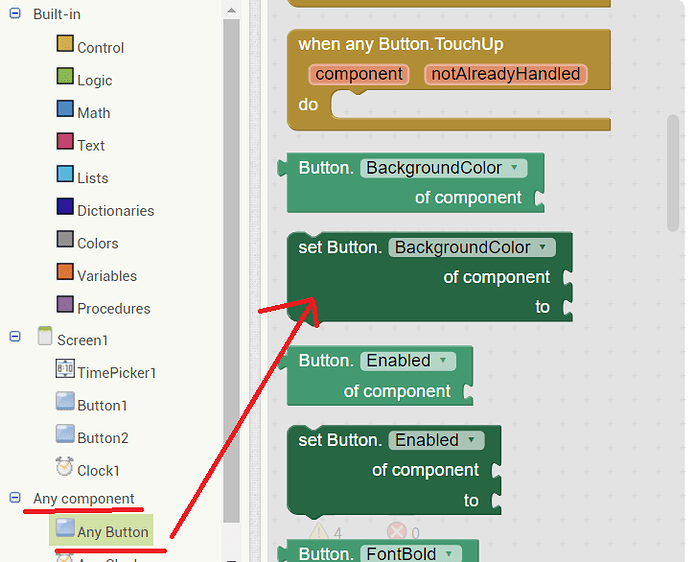
Task: Click the red error counter icon
Action: click(x=397, y=532)
